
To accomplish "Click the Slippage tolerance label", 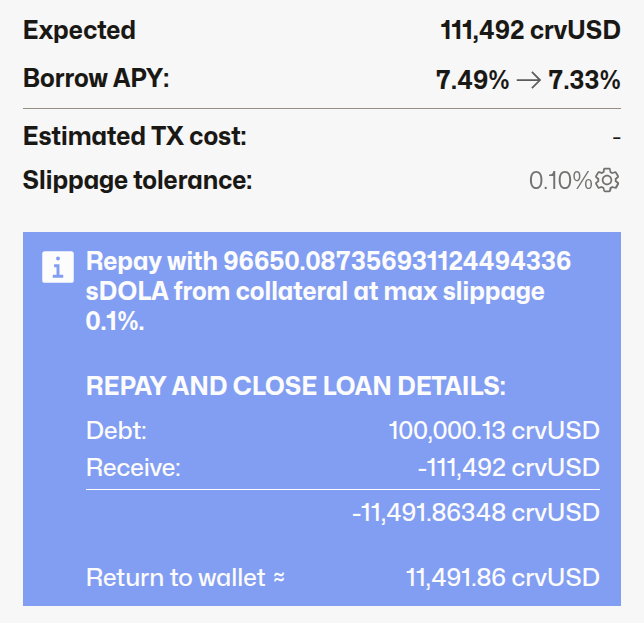I will click(138, 181).
